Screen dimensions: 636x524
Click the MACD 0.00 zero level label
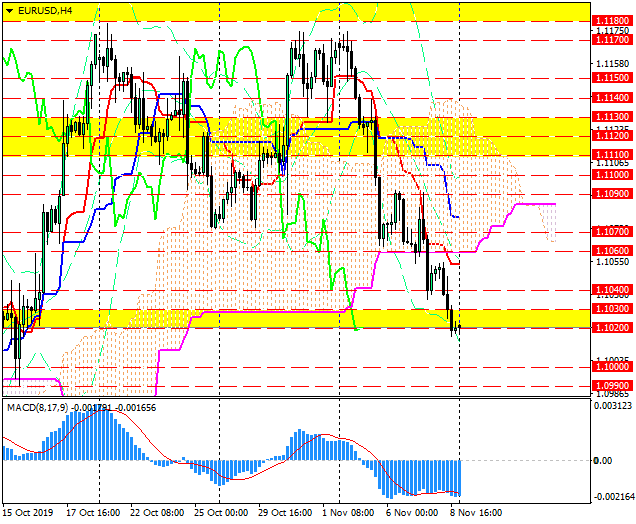pos(603,460)
